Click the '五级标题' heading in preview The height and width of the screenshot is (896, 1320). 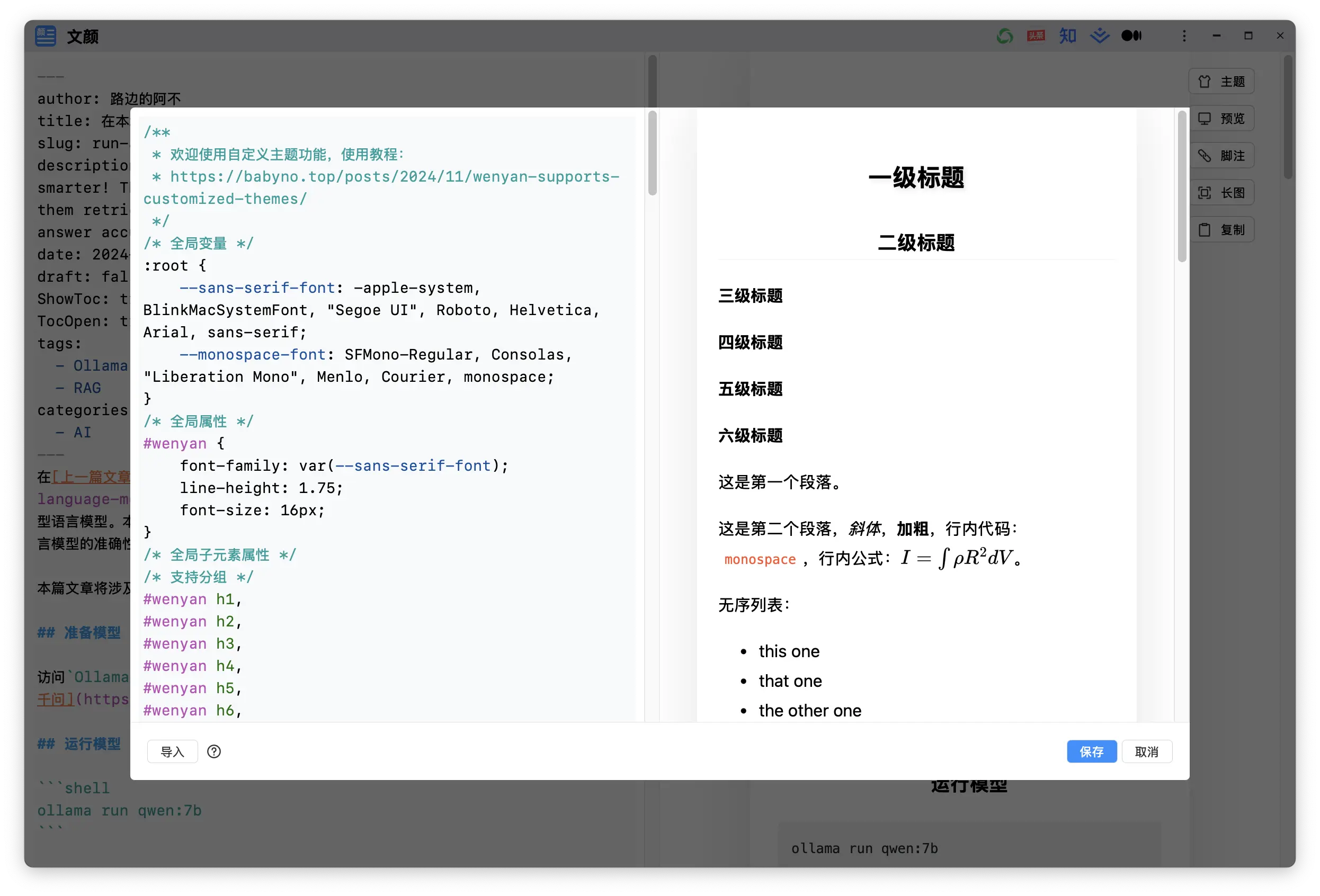point(750,389)
